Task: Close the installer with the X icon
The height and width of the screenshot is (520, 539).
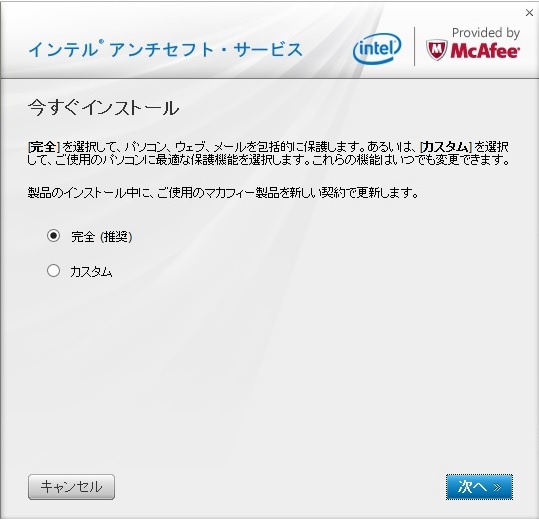Action: [529, 13]
